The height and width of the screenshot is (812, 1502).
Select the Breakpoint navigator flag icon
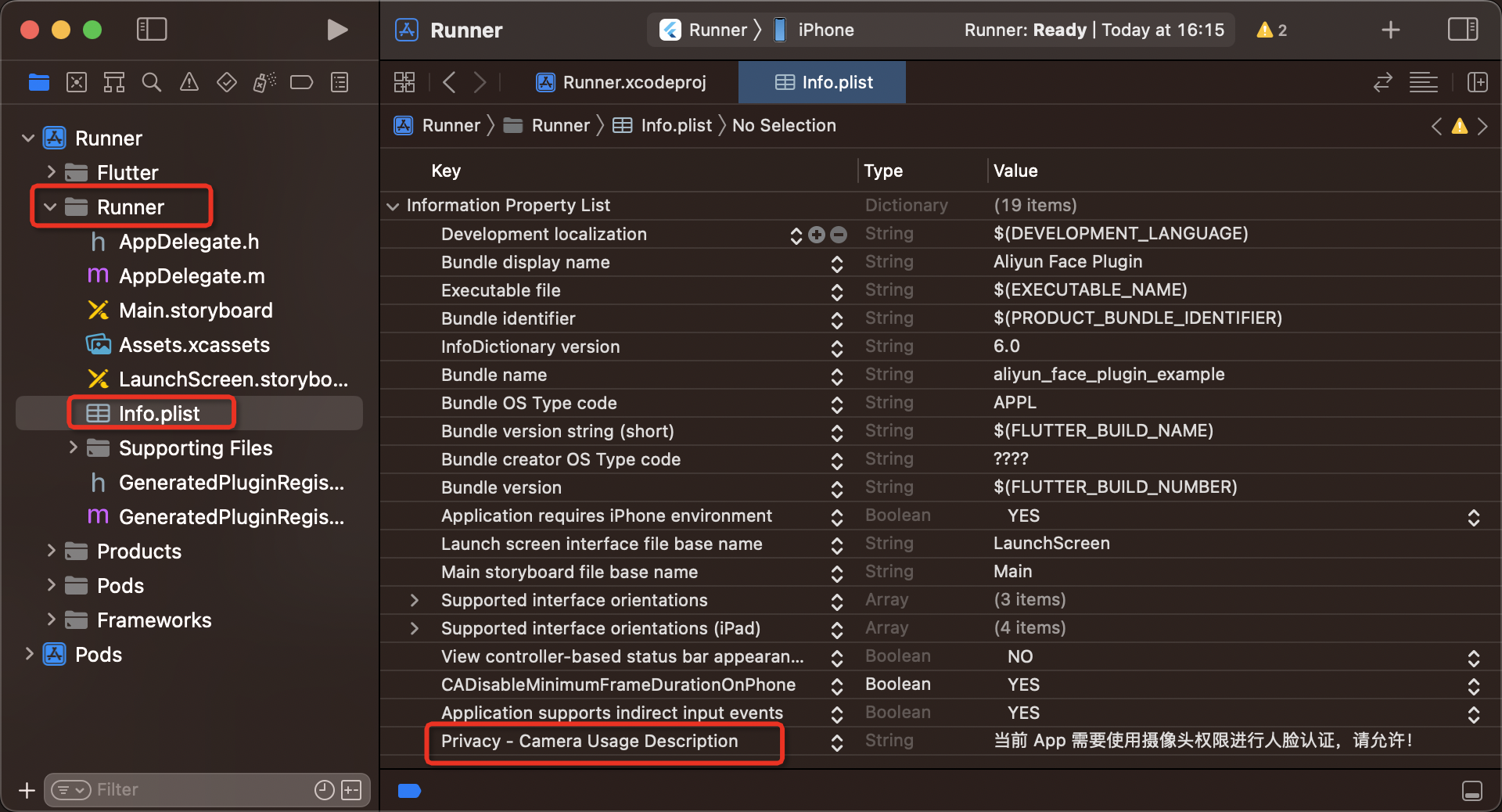[x=301, y=82]
